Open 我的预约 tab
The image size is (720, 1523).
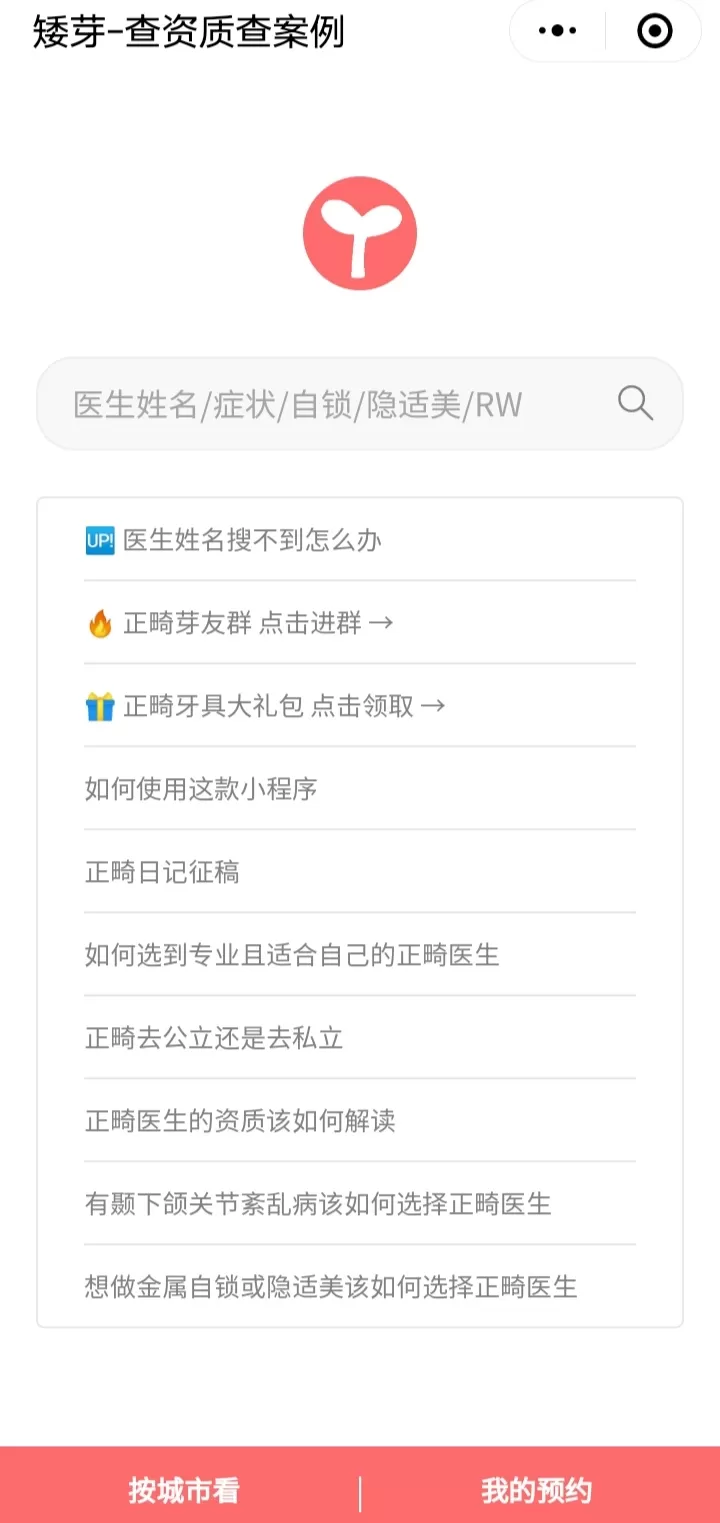coord(536,1491)
